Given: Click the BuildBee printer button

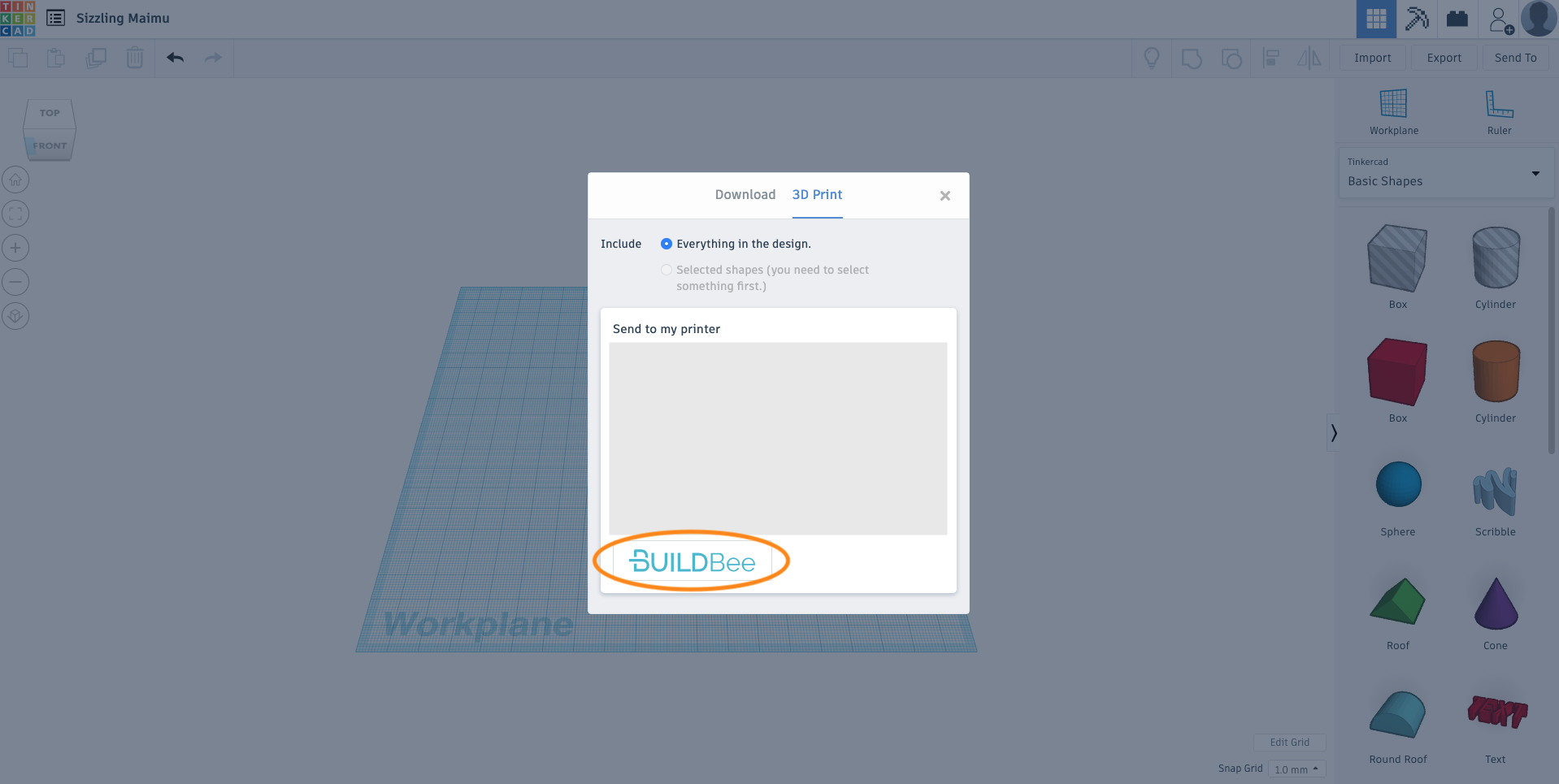Looking at the screenshot, I should (693, 561).
